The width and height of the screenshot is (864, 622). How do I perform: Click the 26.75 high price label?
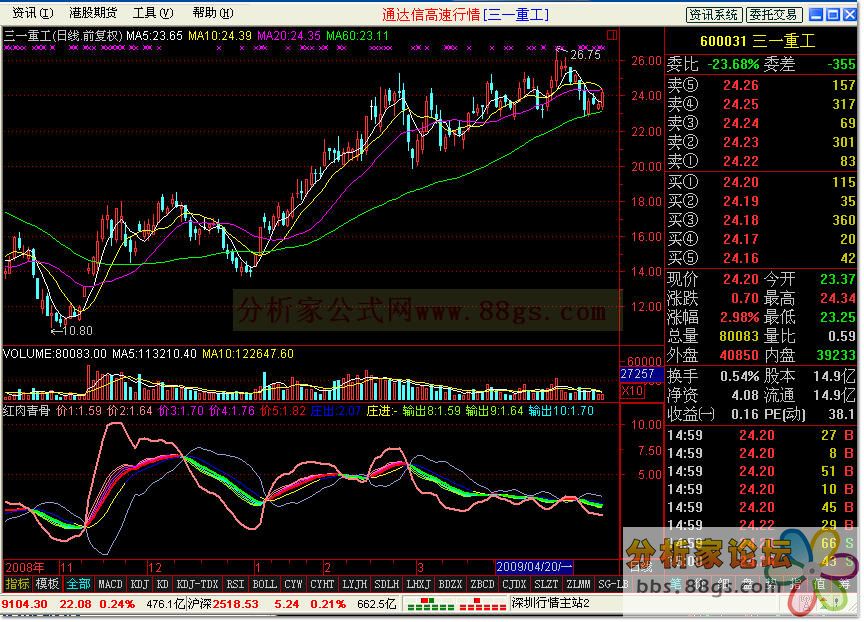pyautogui.click(x=585, y=55)
